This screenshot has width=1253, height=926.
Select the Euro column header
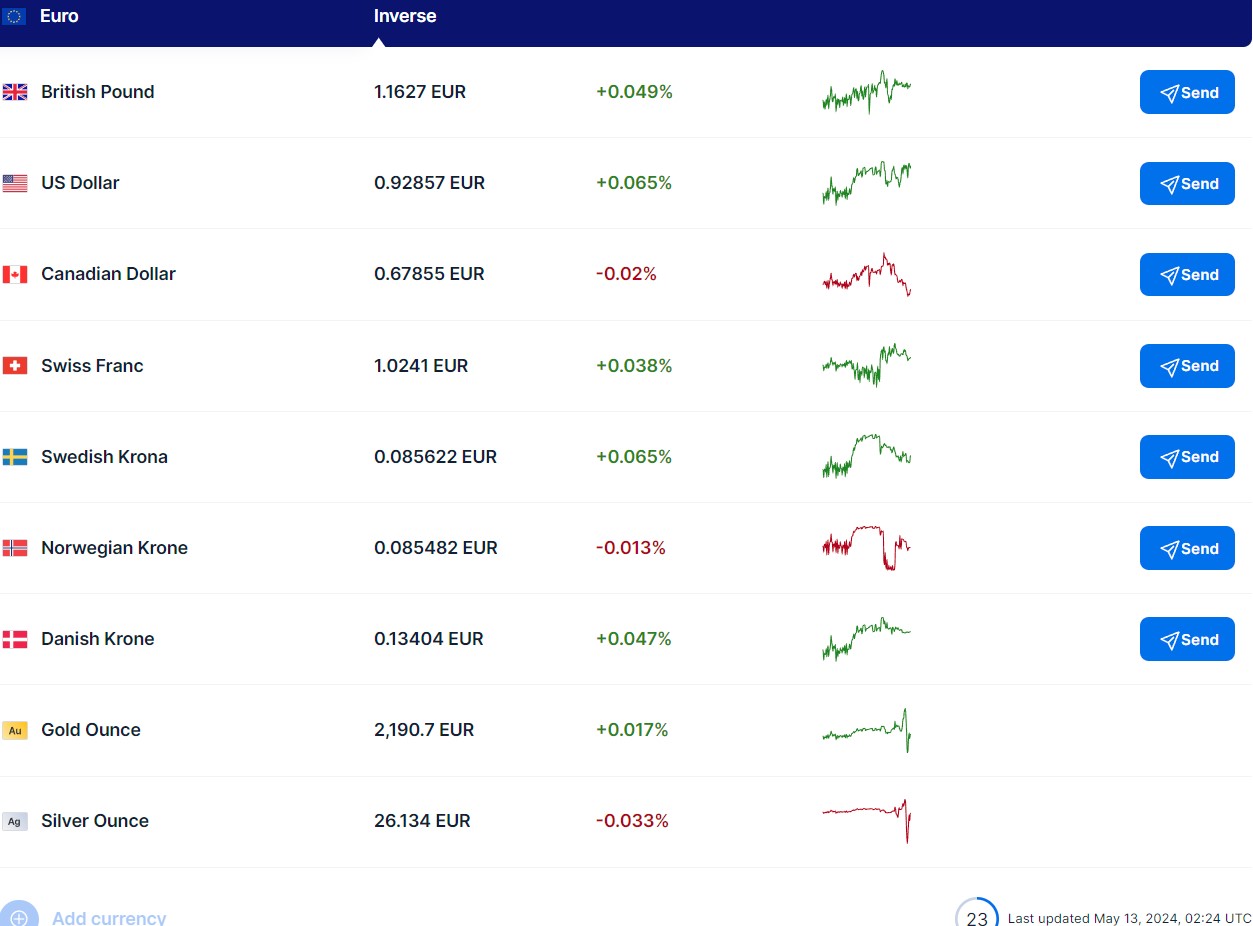point(59,16)
